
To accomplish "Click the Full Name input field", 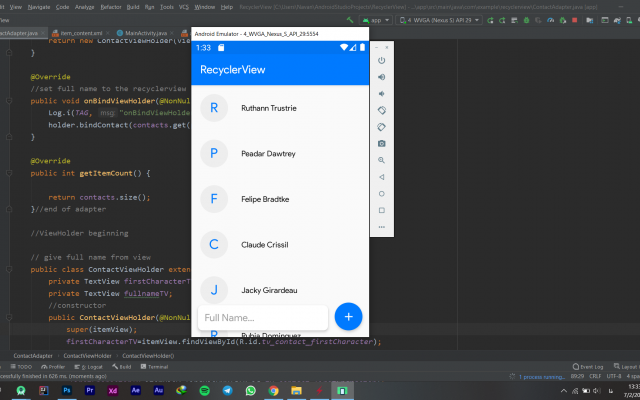I will click(x=263, y=318).
